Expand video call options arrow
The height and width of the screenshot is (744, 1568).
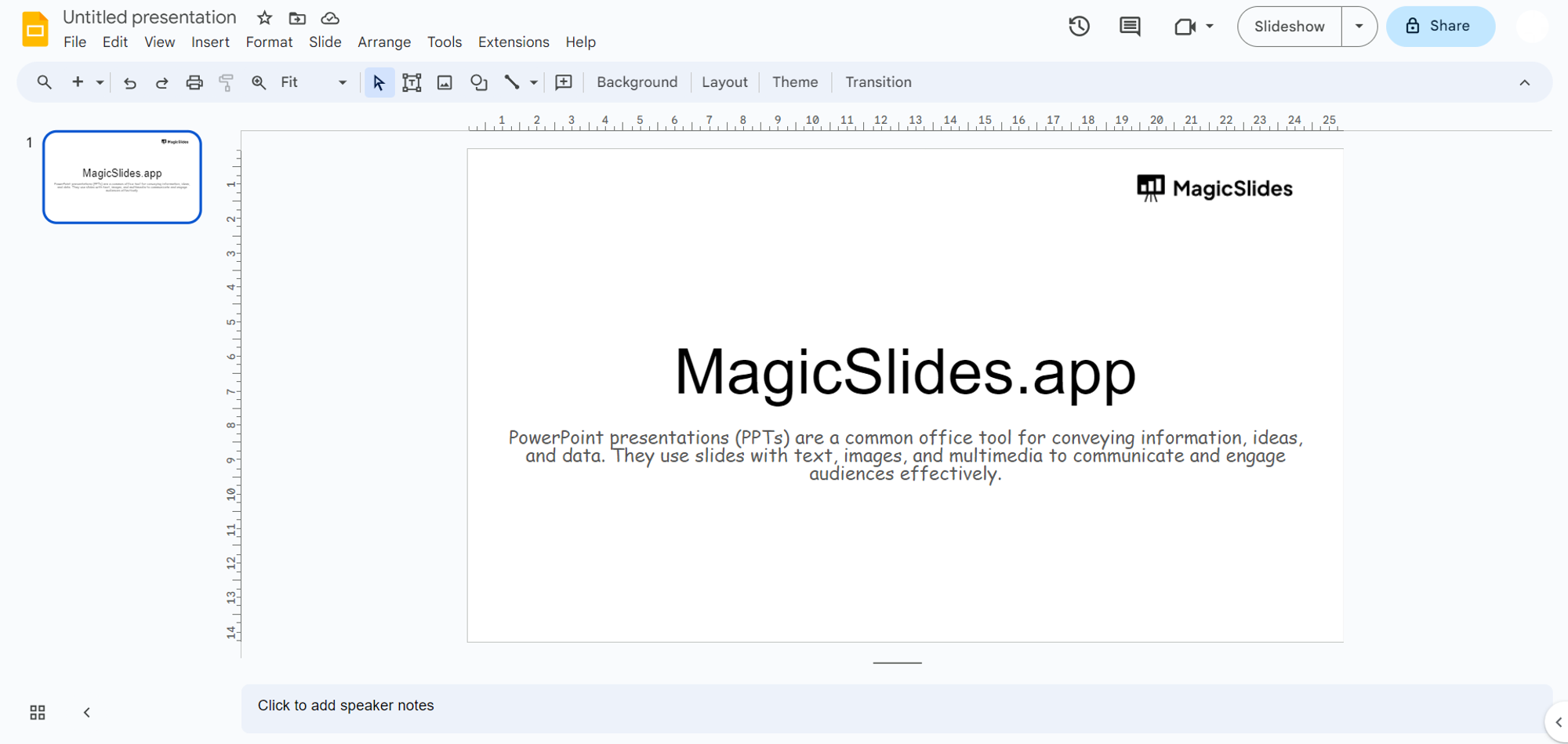pyautogui.click(x=1210, y=26)
